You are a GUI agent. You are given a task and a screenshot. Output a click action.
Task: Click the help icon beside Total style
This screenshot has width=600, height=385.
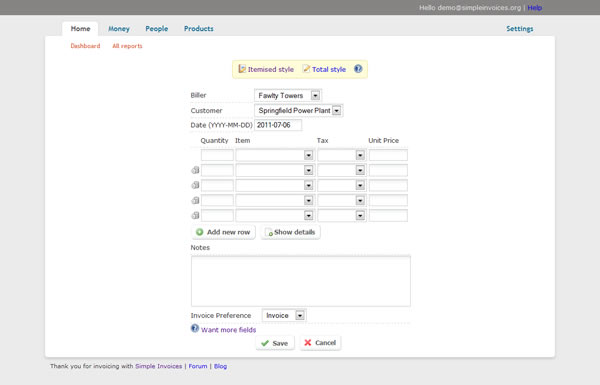click(358, 69)
